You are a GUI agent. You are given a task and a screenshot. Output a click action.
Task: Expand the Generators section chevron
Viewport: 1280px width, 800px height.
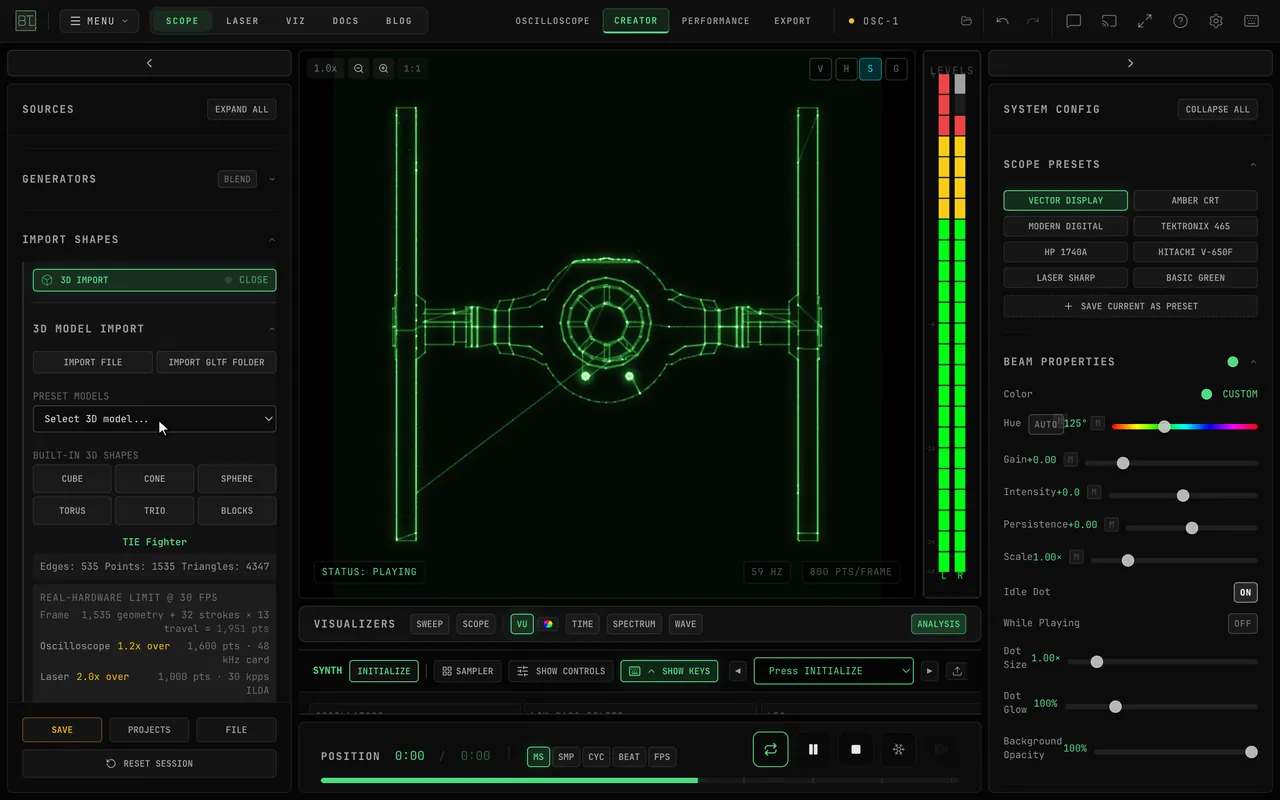click(272, 180)
